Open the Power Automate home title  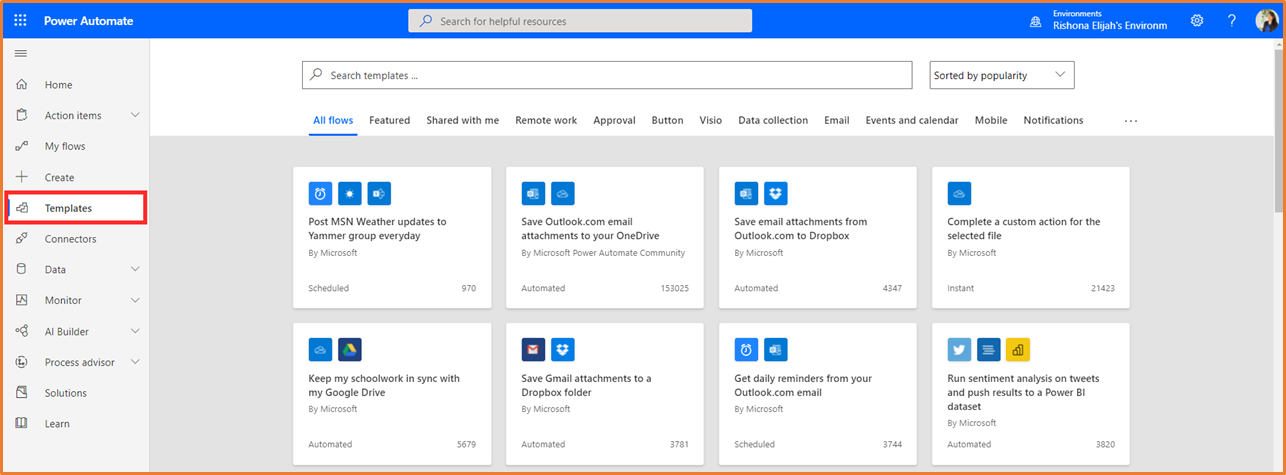88,21
